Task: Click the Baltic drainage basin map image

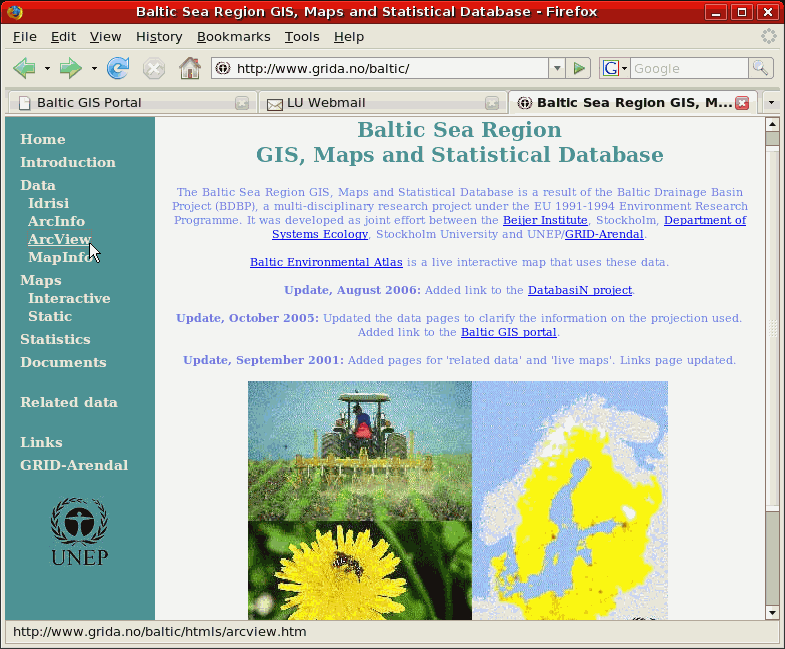Action: [570, 500]
